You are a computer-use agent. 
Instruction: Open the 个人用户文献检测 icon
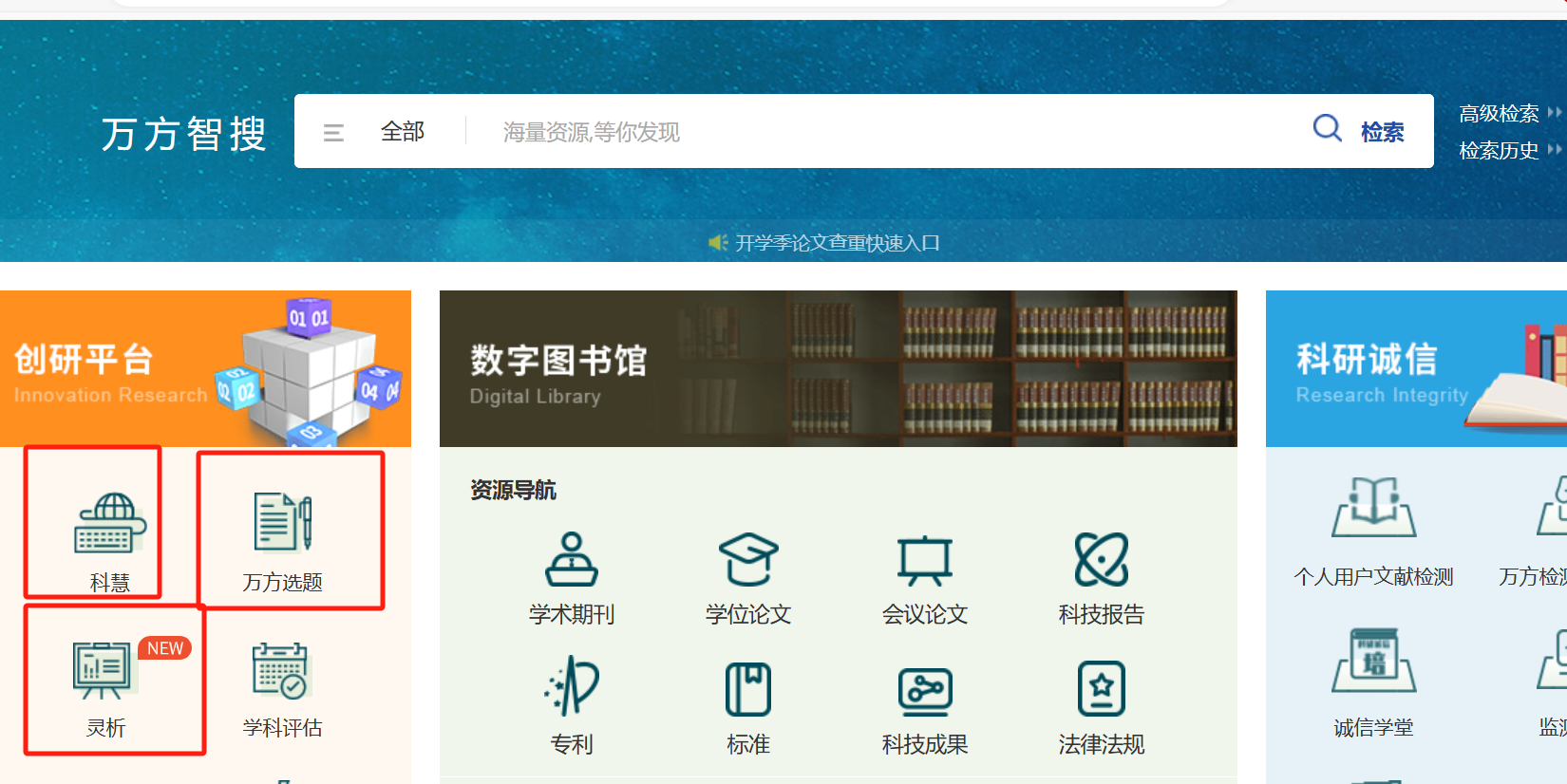[x=1373, y=509]
